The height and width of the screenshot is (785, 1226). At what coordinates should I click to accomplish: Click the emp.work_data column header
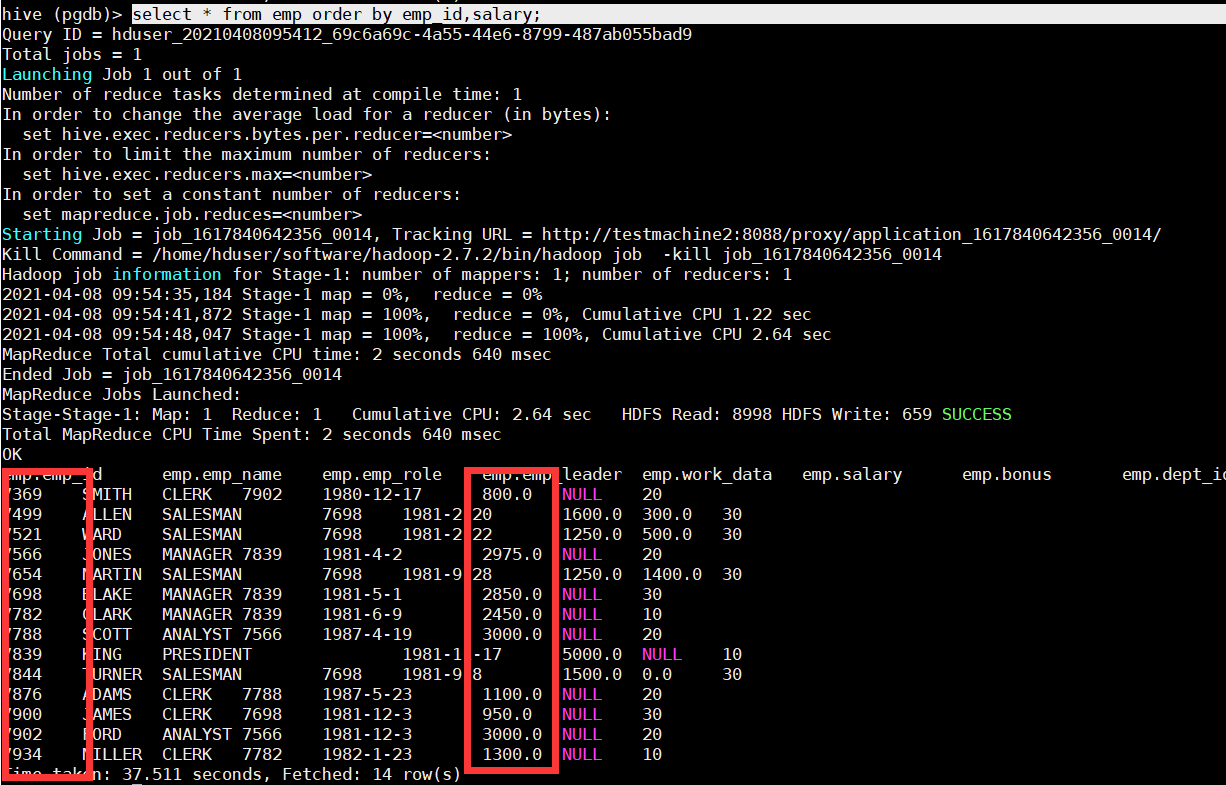[x=707, y=474]
